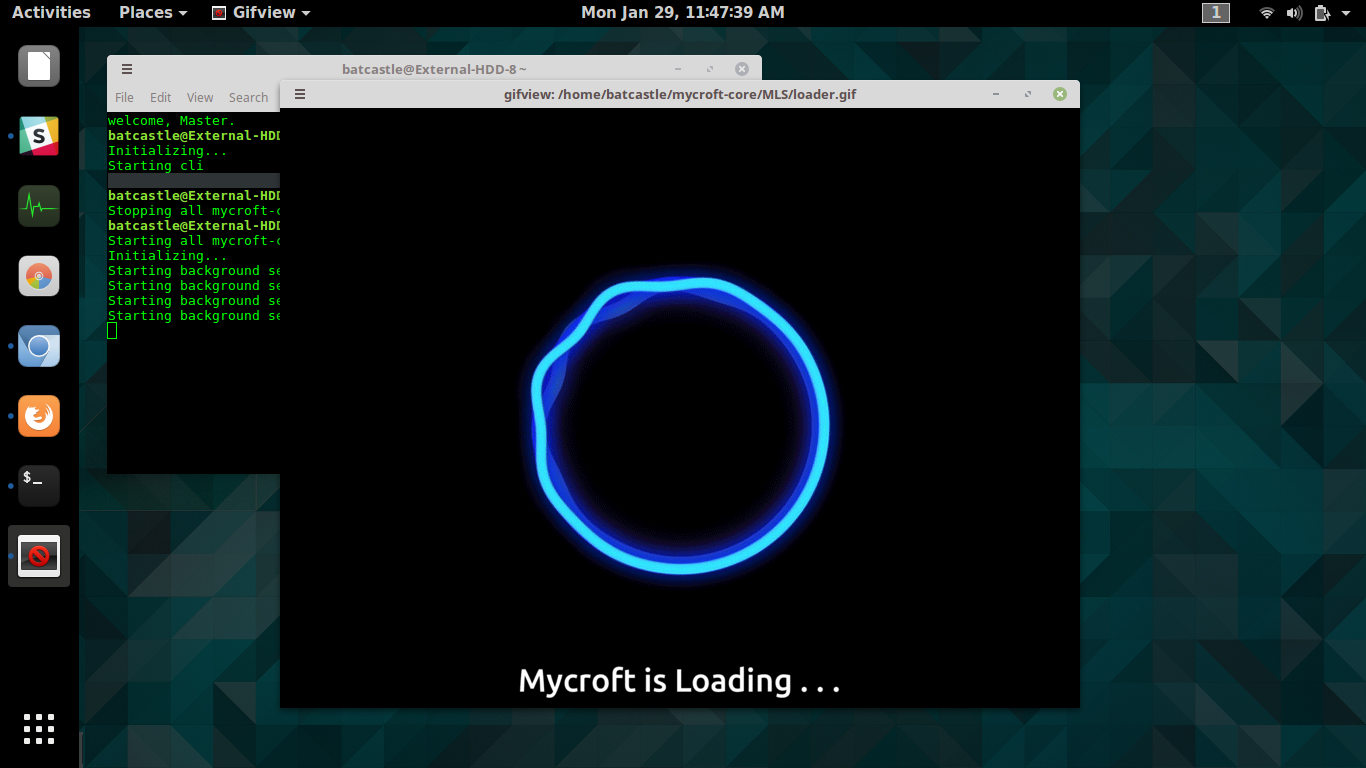Click 'Starting cli' line in terminal
This screenshot has width=1366, height=768.
[x=155, y=166]
